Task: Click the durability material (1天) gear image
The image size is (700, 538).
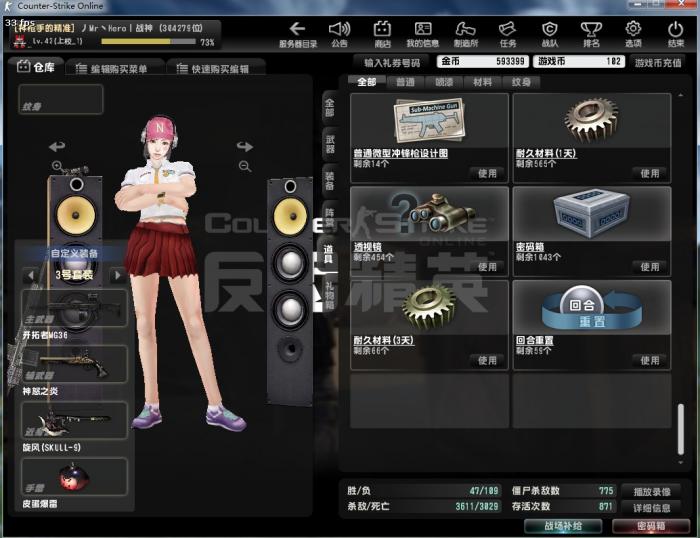Action: (x=592, y=120)
